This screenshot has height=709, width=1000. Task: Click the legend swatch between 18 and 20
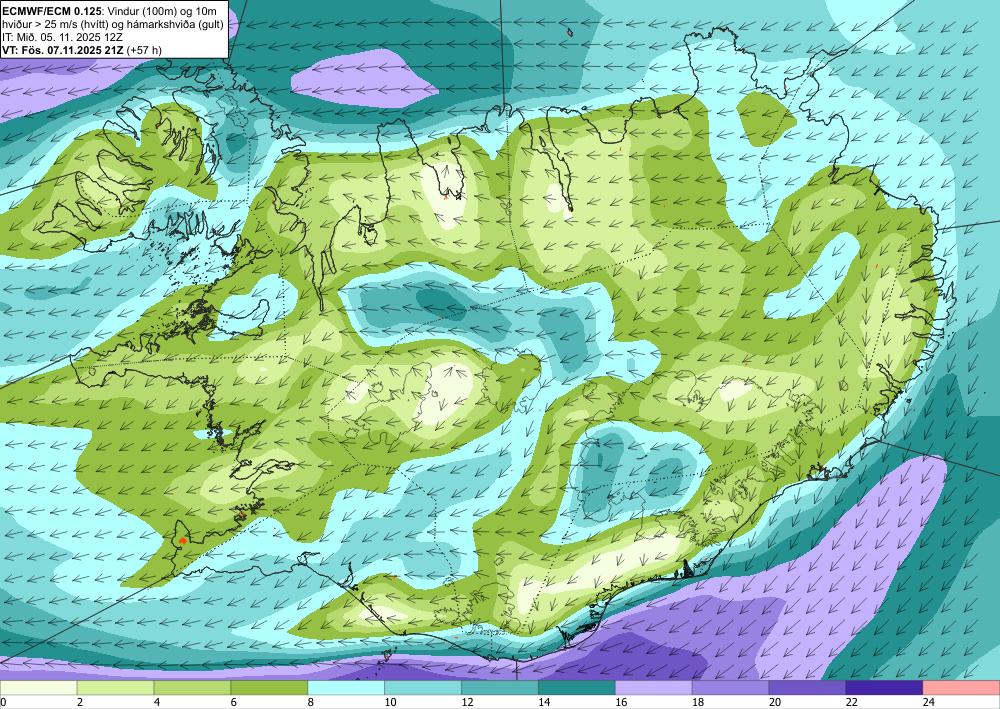[x=730, y=688]
